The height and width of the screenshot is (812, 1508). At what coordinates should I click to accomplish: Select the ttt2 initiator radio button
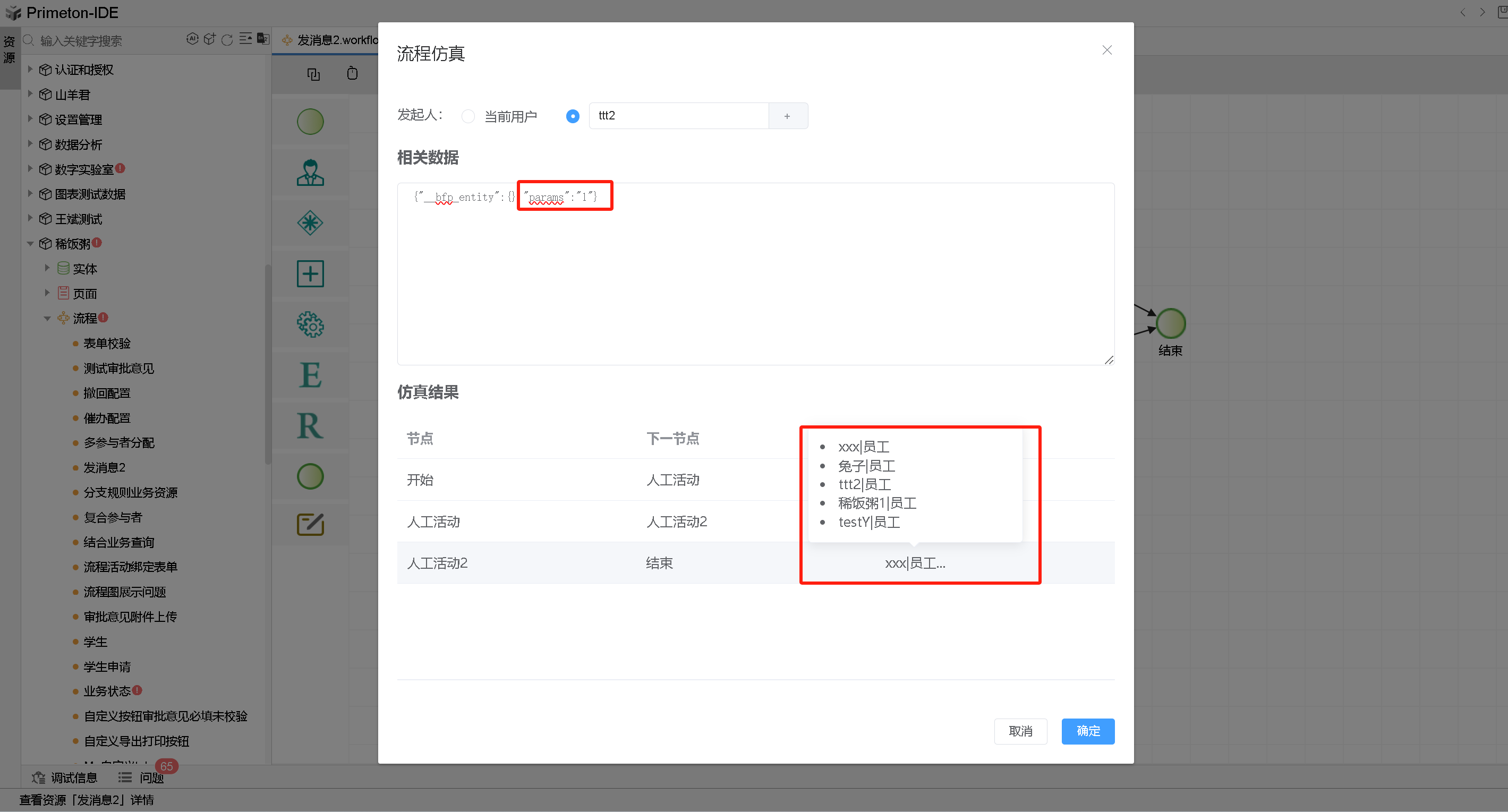[573, 116]
